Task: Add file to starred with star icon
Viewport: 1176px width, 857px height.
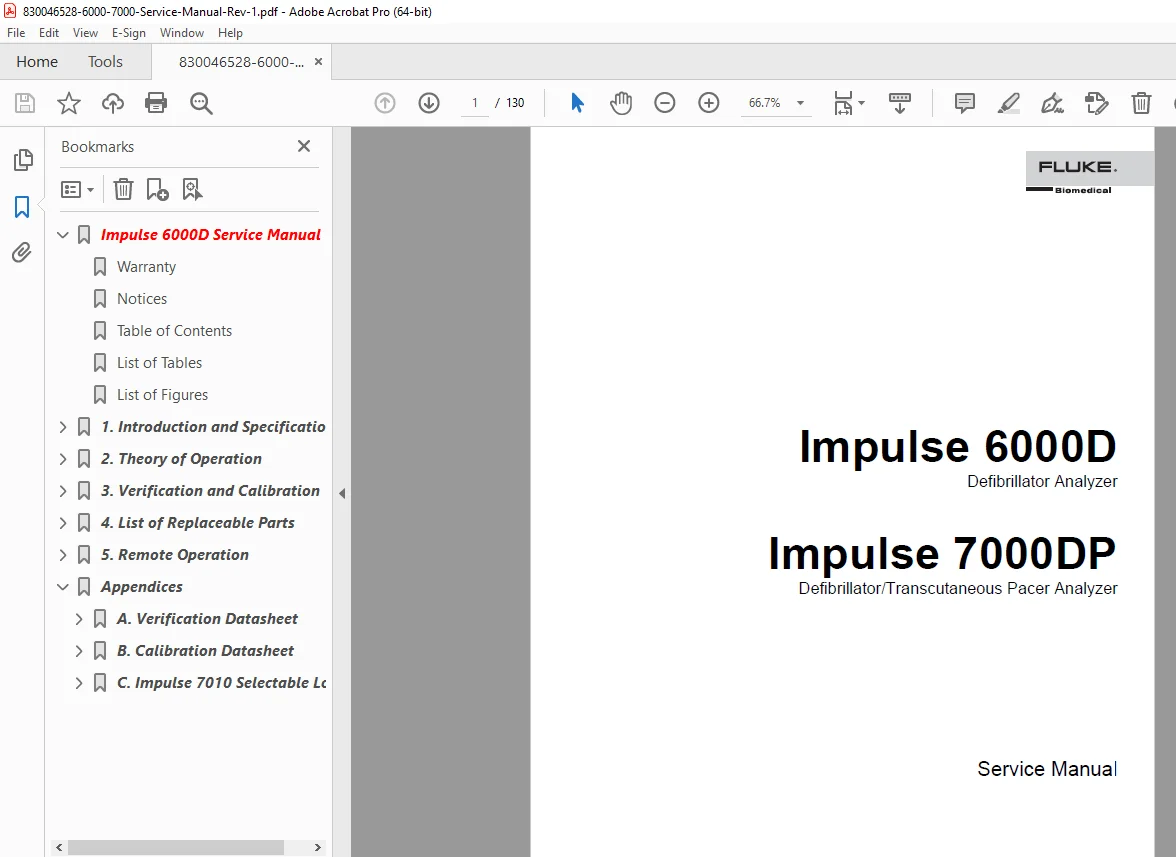Action: pos(69,103)
